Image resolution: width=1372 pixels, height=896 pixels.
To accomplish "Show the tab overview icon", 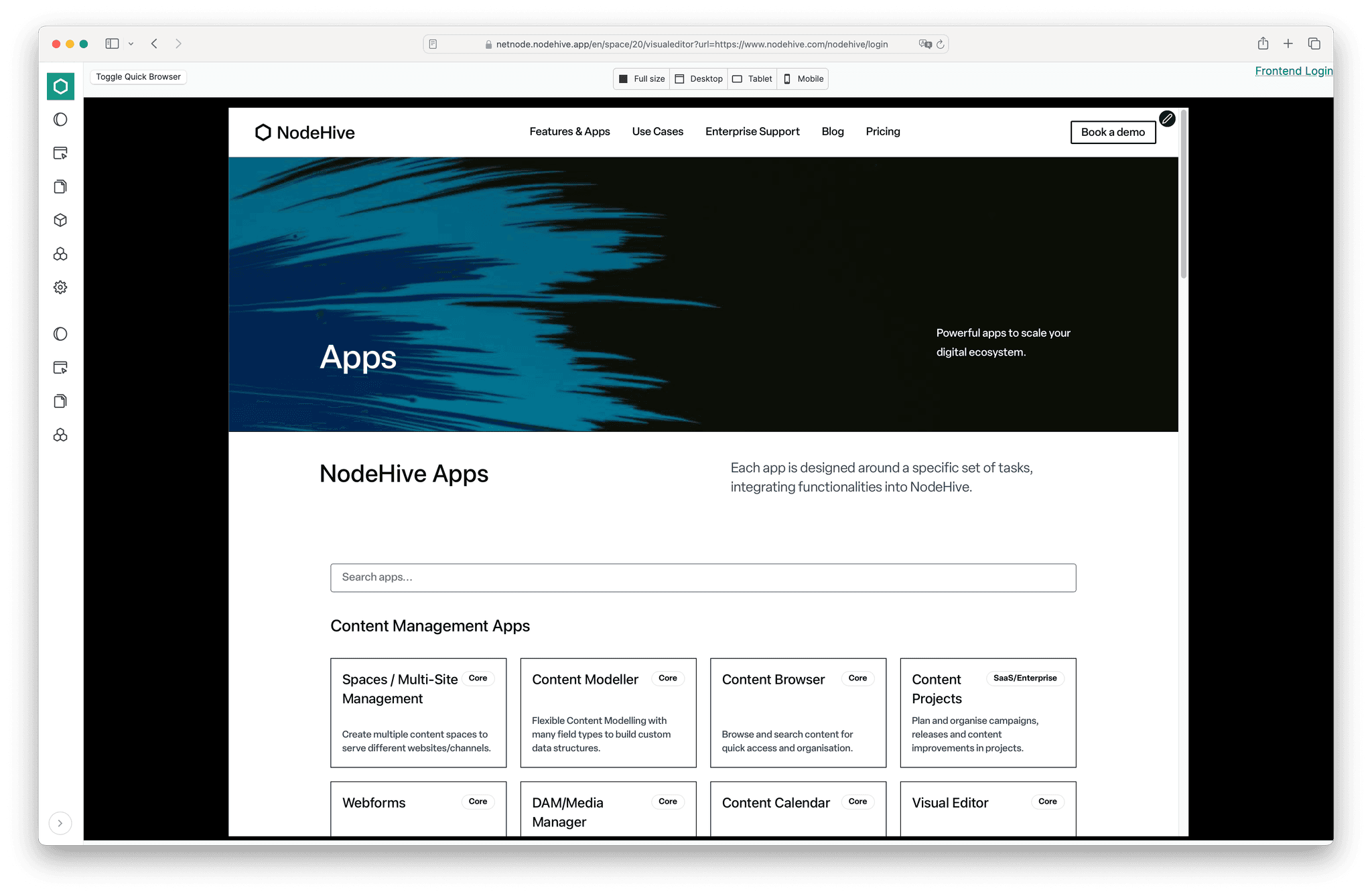I will click(x=1314, y=44).
